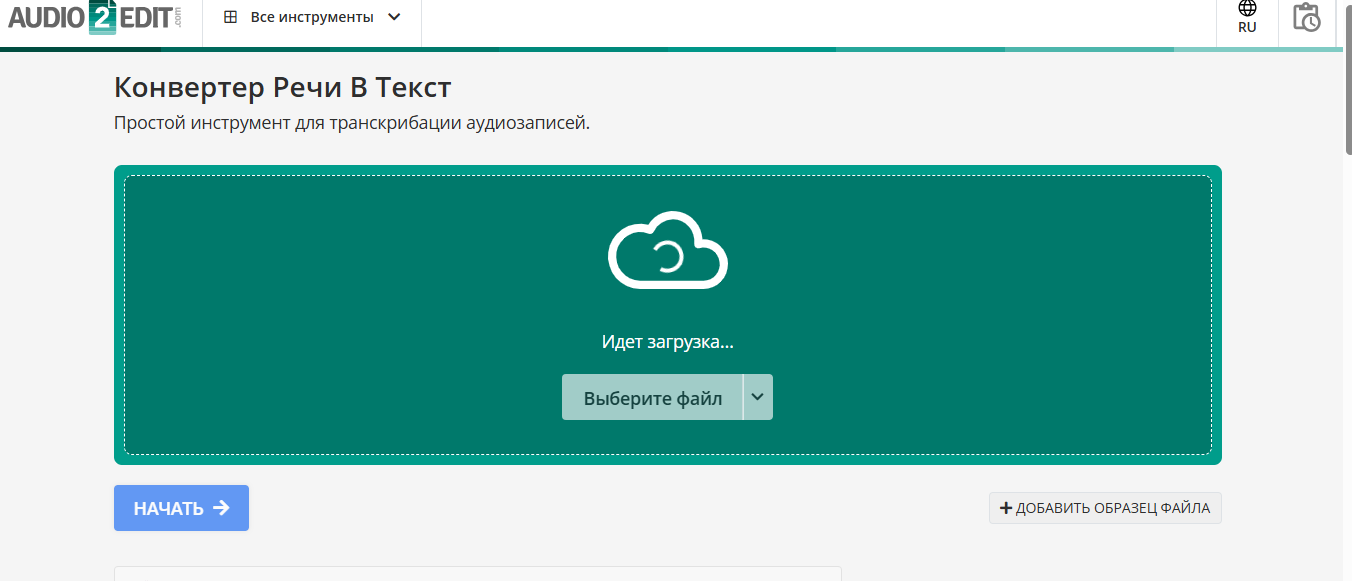The image size is (1352, 581).
Task: Open the clipboard history icon
Action: [x=1306, y=17]
